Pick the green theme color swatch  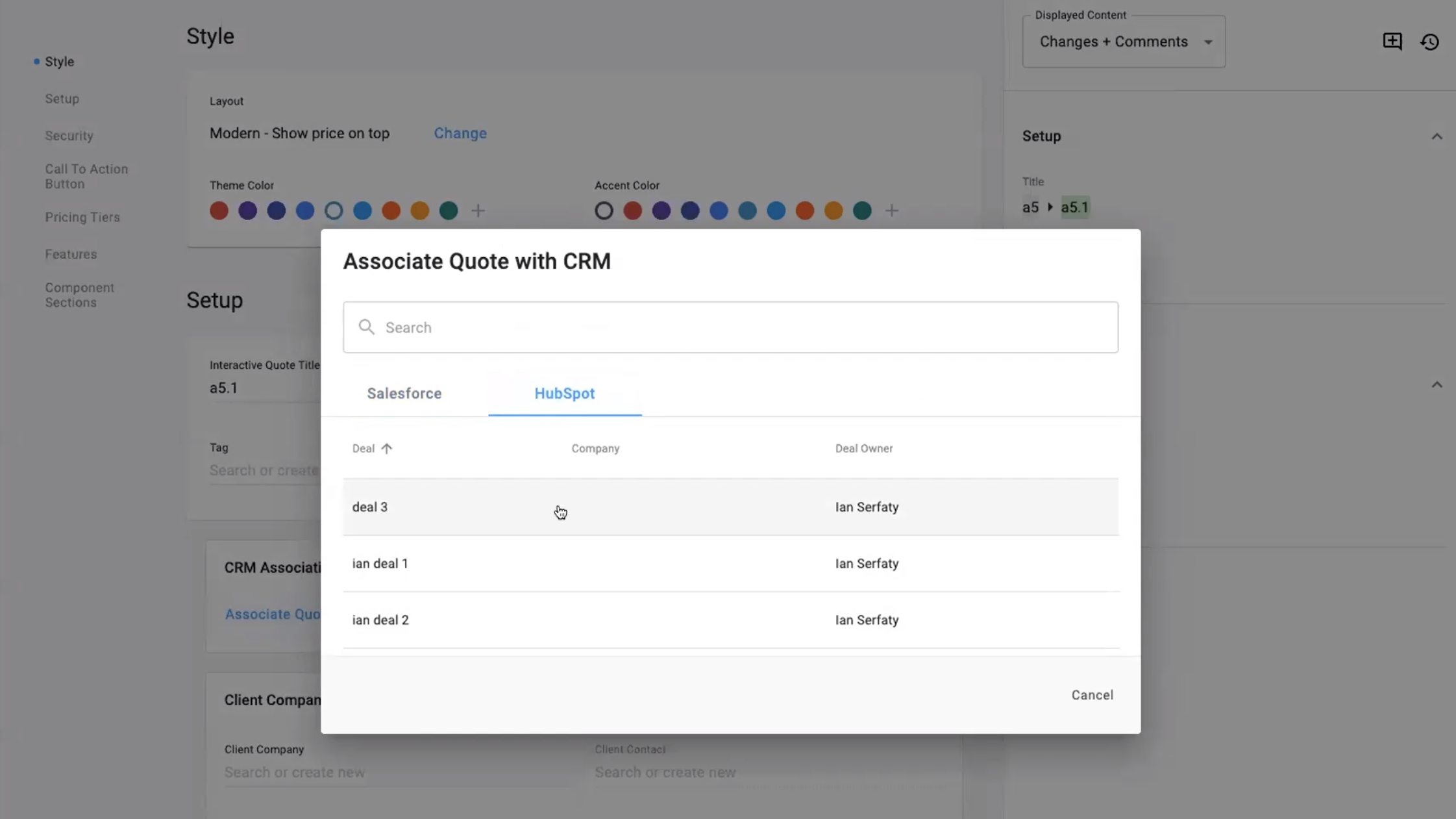tap(449, 210)
